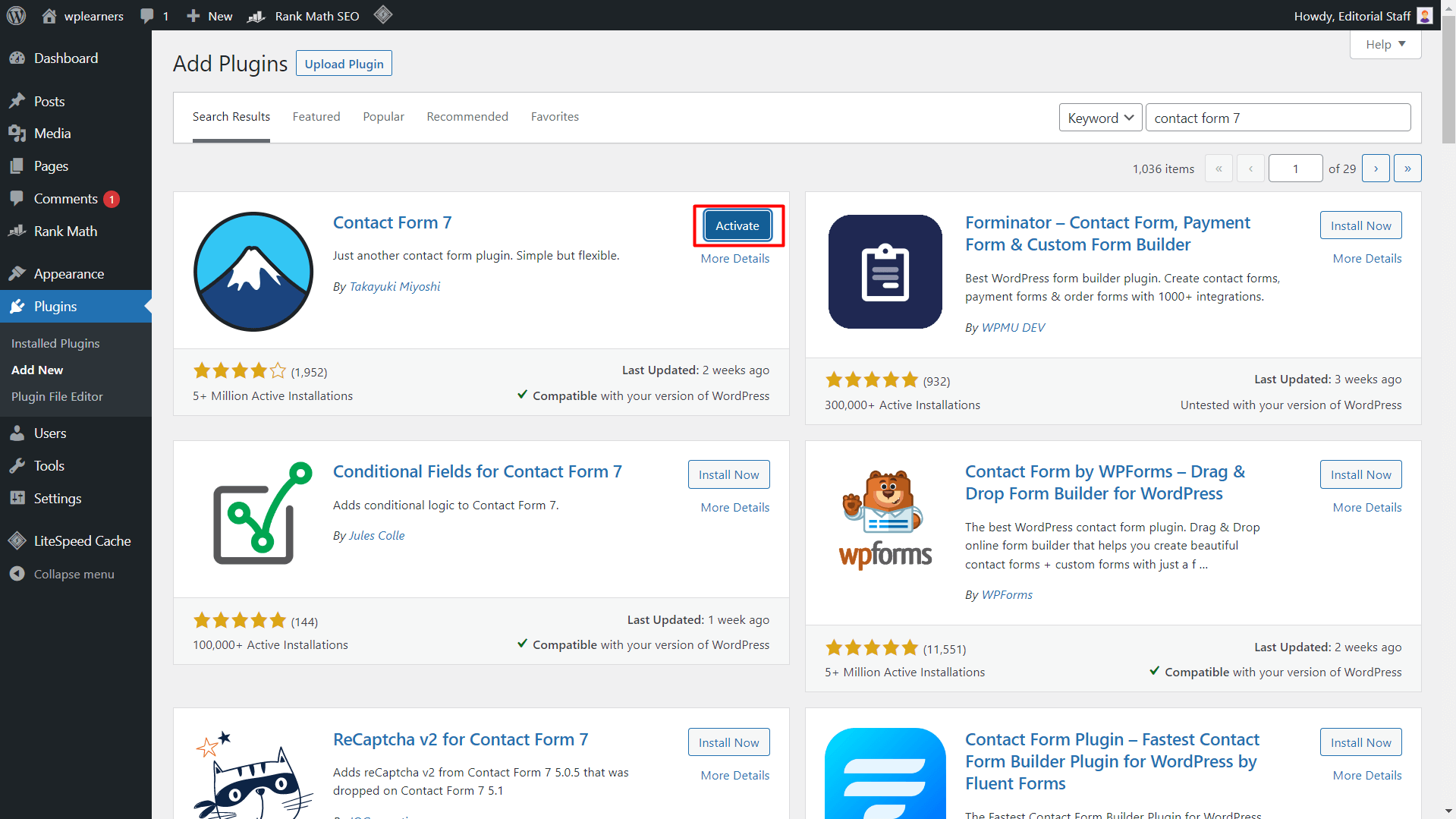Open Installed Plugins submenu item
Image resolution: width=1456 pixels, height=819 pixels.
pos(55,344)
